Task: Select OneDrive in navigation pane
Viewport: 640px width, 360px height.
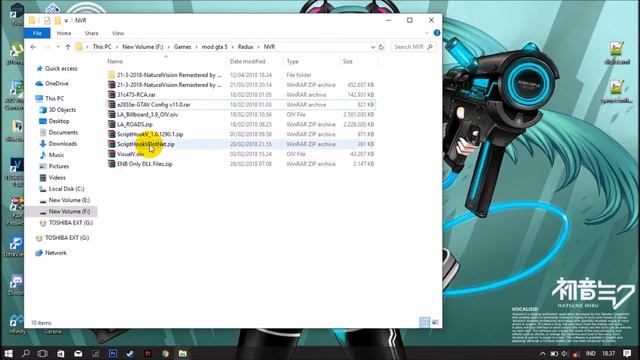Action: pos(56,84)
